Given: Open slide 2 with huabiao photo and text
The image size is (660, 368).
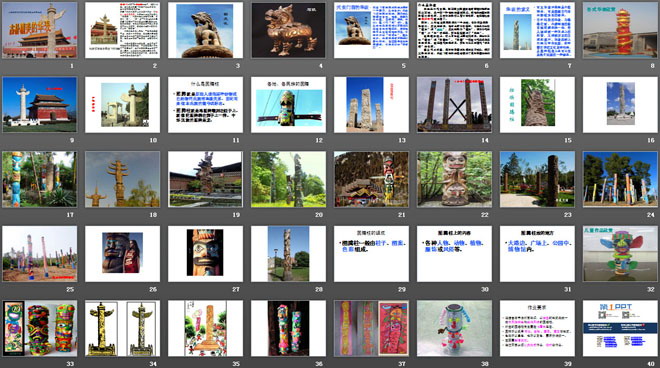Looking at the screenshot, I should point(122,30).
